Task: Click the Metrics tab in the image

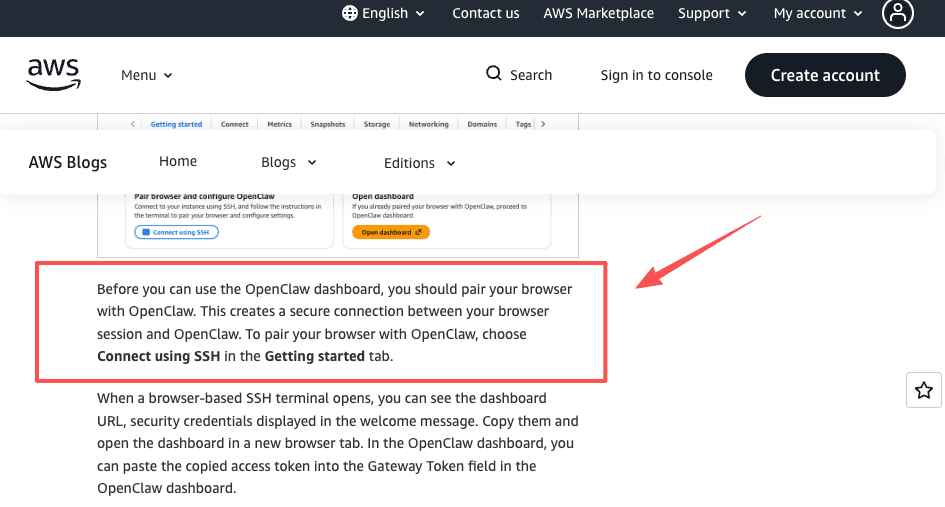Action: [279, 124]
